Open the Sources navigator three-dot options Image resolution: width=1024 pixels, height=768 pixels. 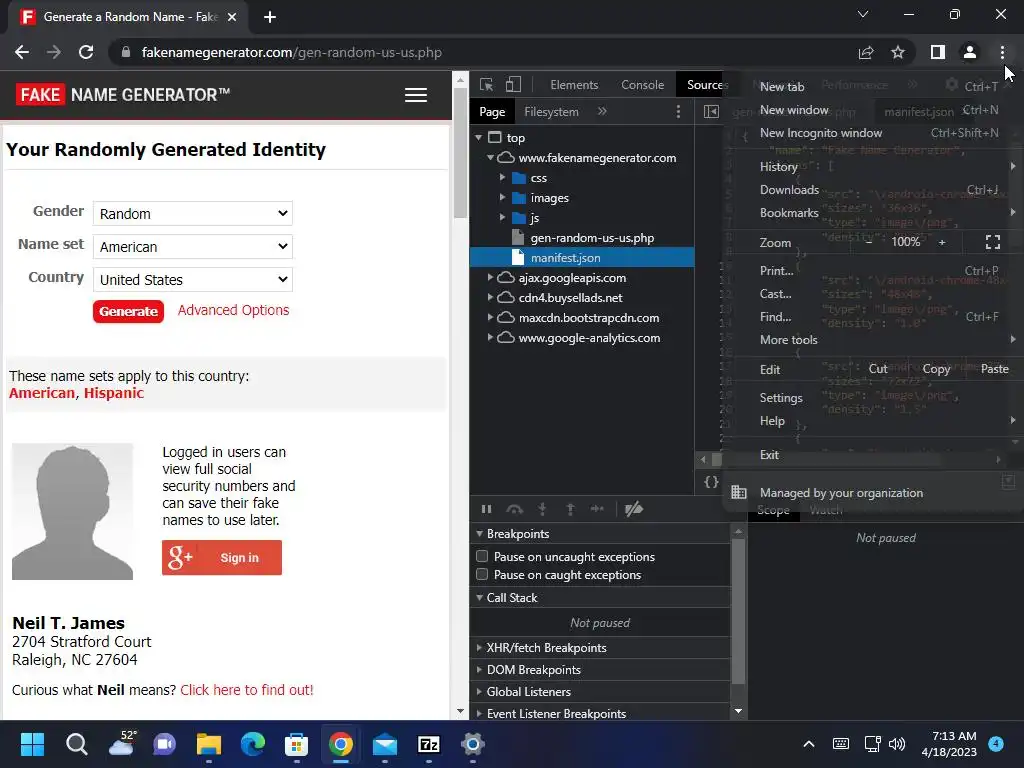click(x=679, y=112)
